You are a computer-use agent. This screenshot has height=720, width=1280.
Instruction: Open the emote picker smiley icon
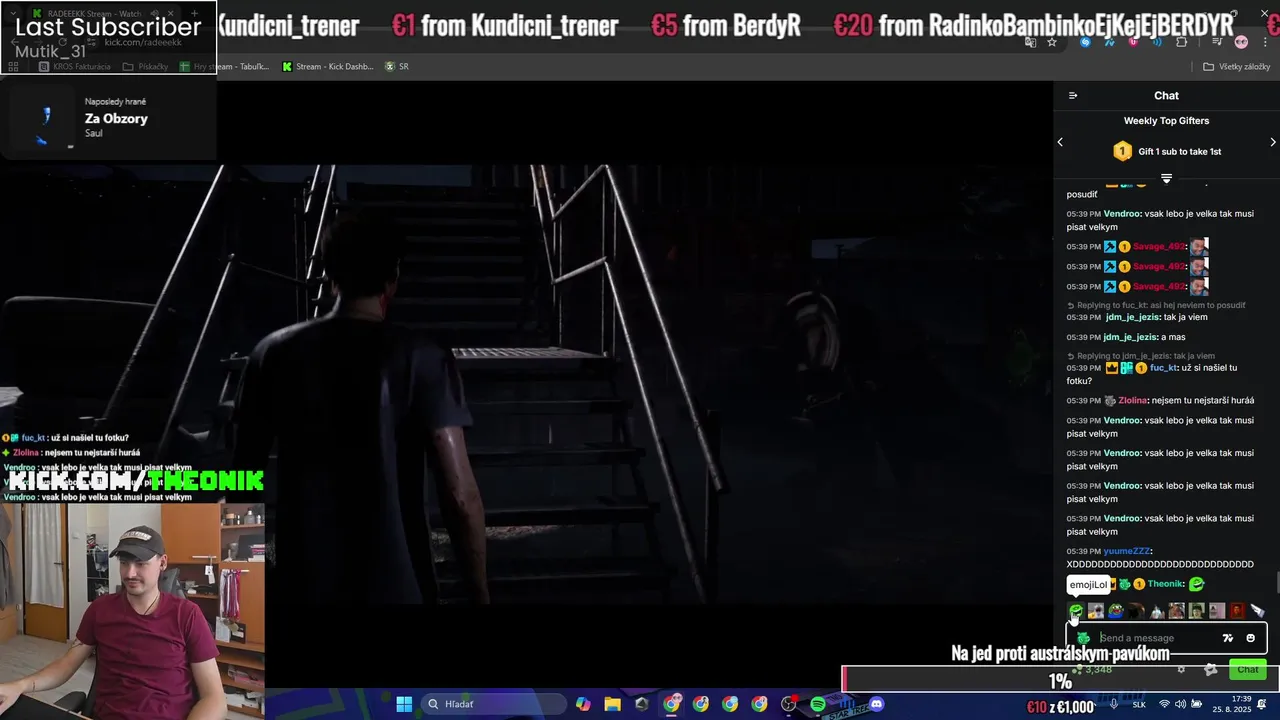click(1250, 638)
